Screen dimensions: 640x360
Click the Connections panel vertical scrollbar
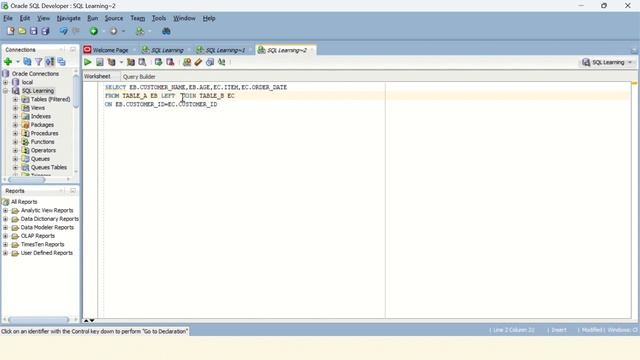(x=76, y=92)
